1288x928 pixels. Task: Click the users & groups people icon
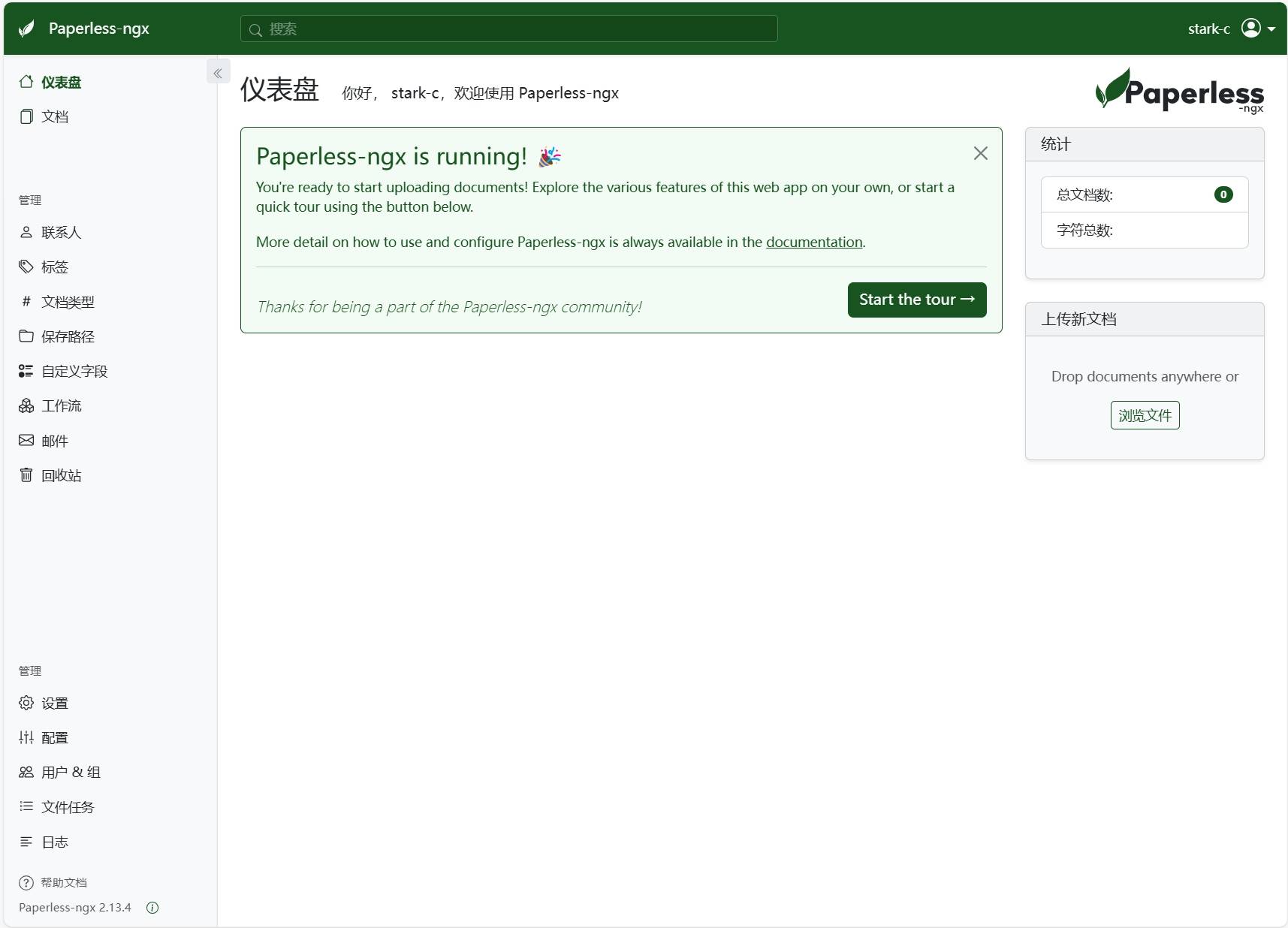[26, 772]
